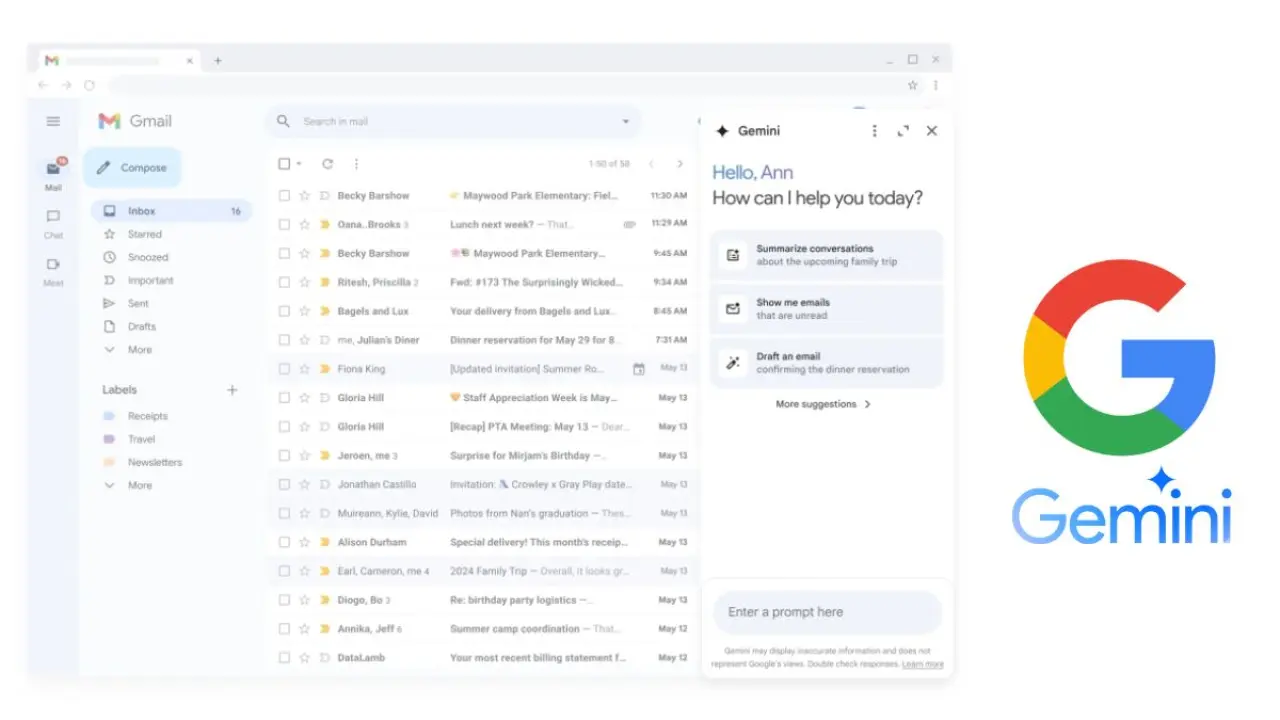1280x720 pixels.
Task: Select the Gloria Hill Staff Appreciation email checkbox
Action: coord(285,398)
